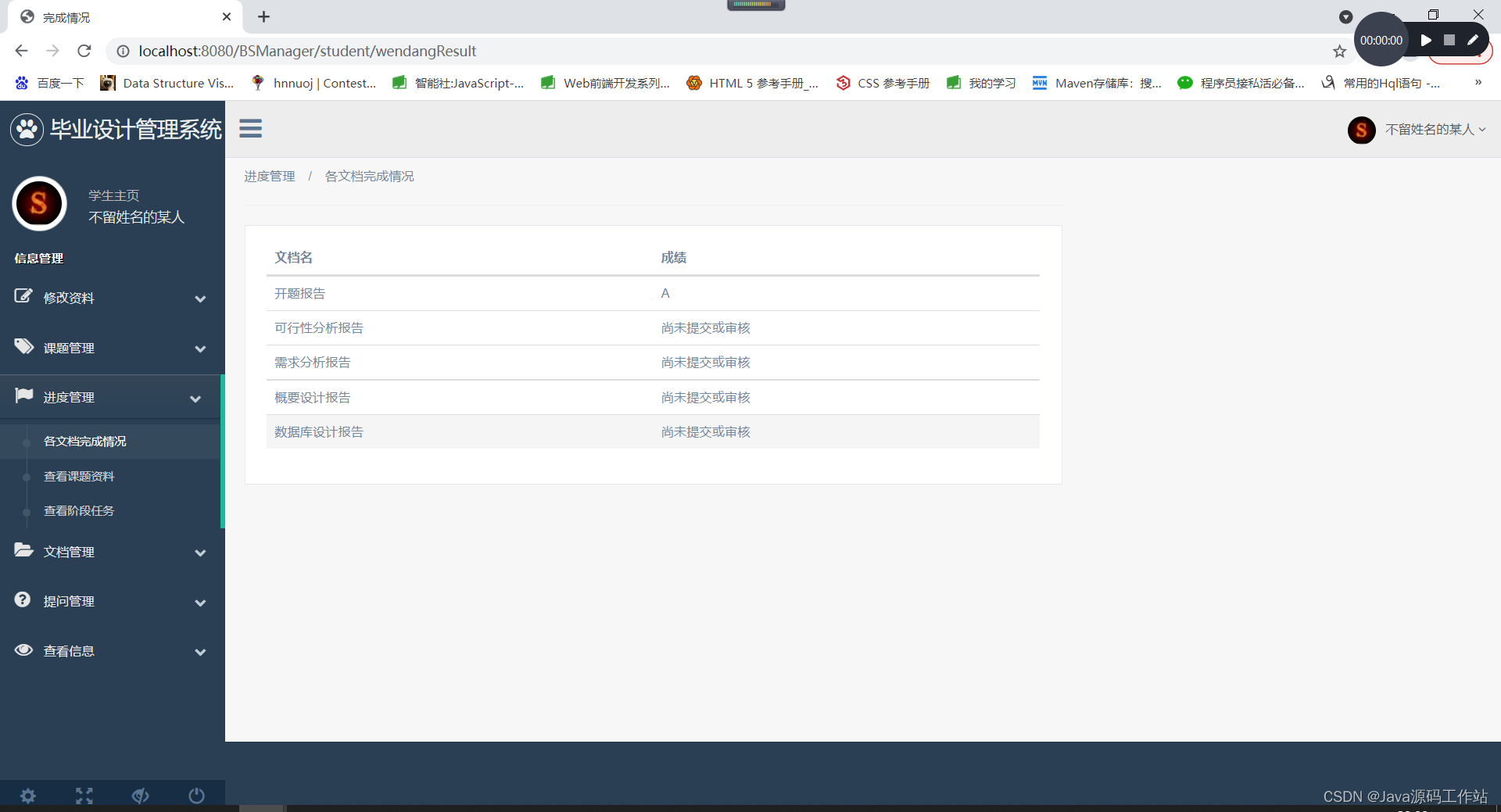
Task: Click the folder icon beside 文档管理
Action: coord(23,550)
